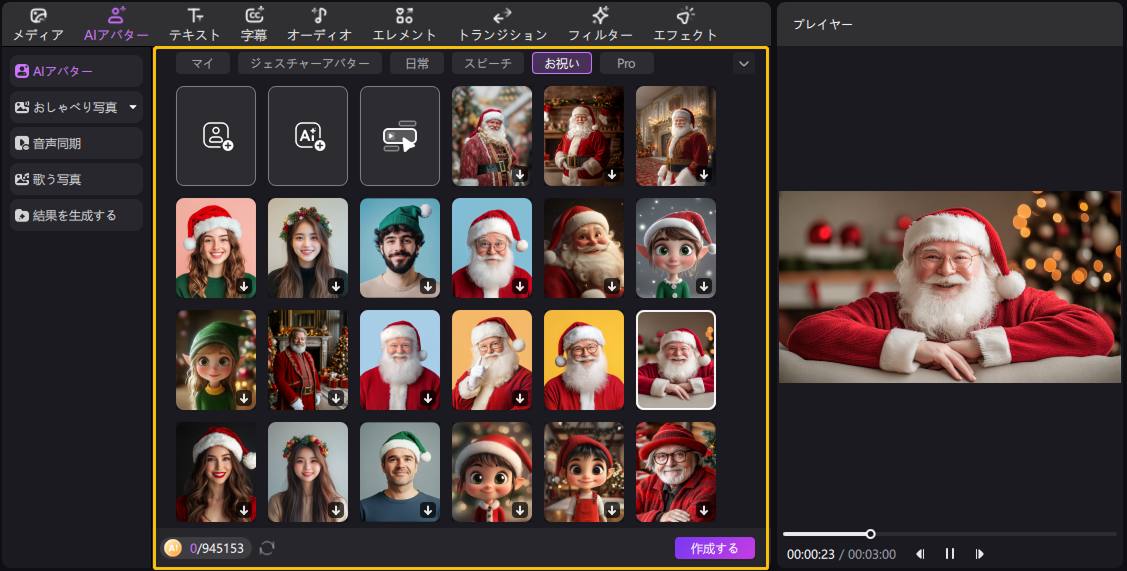This screenshot has height=571, width=1127.
Task: Click the player progress slider handle
Action: click(871, 534)
